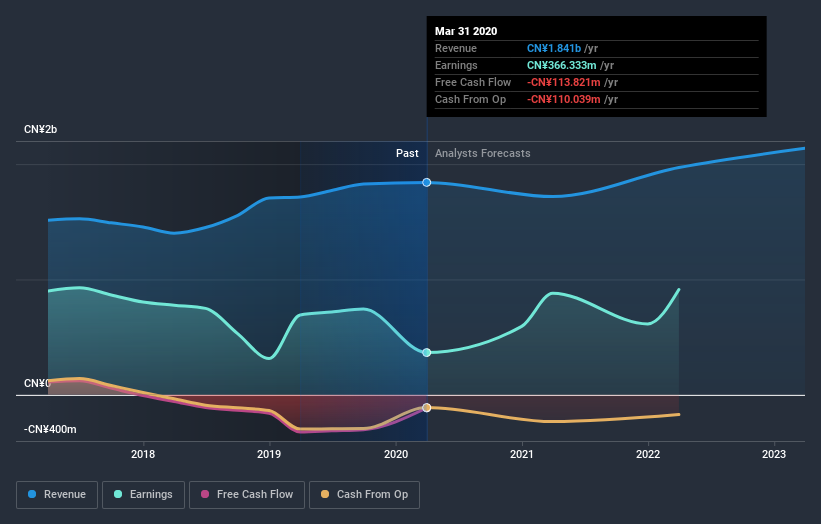821x524 pixels.
Task: Click the -CN¥113.821m free cash flow value
Action: [563, 82]
